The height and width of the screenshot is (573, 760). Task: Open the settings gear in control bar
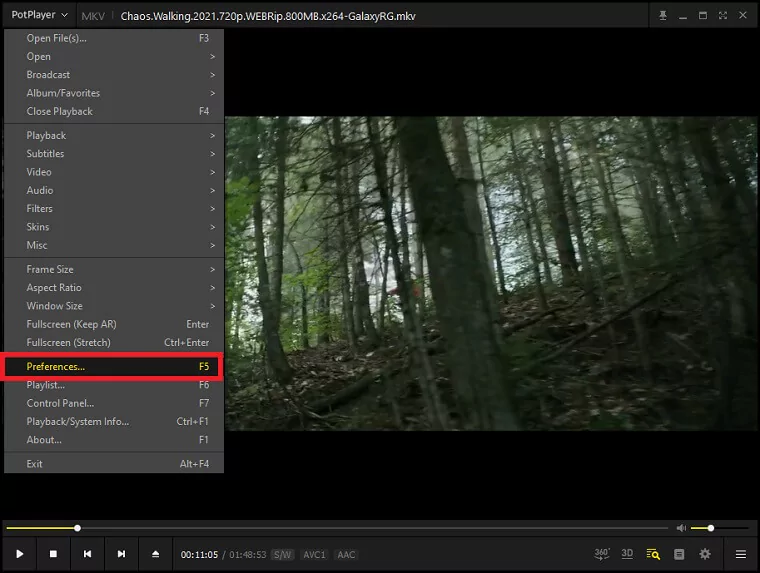coord(705,554)
